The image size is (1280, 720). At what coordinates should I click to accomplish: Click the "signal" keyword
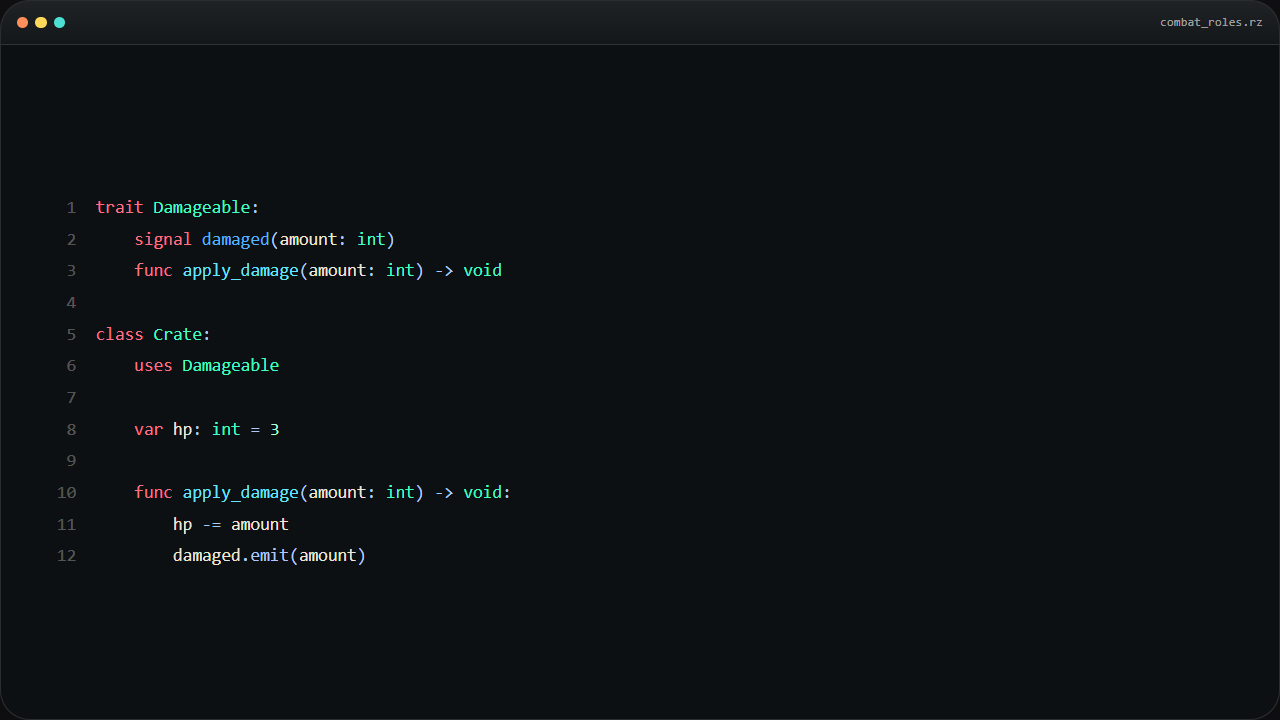(163, 239)
